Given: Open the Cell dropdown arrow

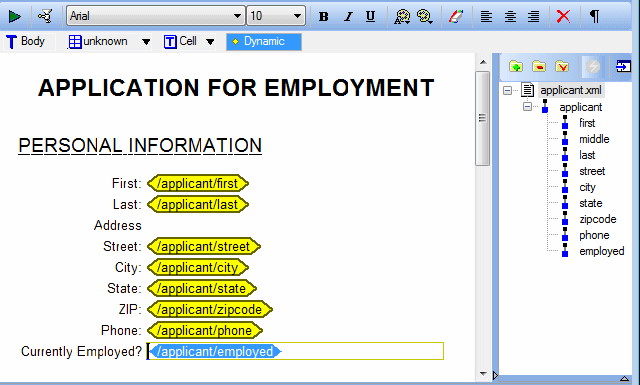Looking at the screenshot, I should [x=210, y=42].
